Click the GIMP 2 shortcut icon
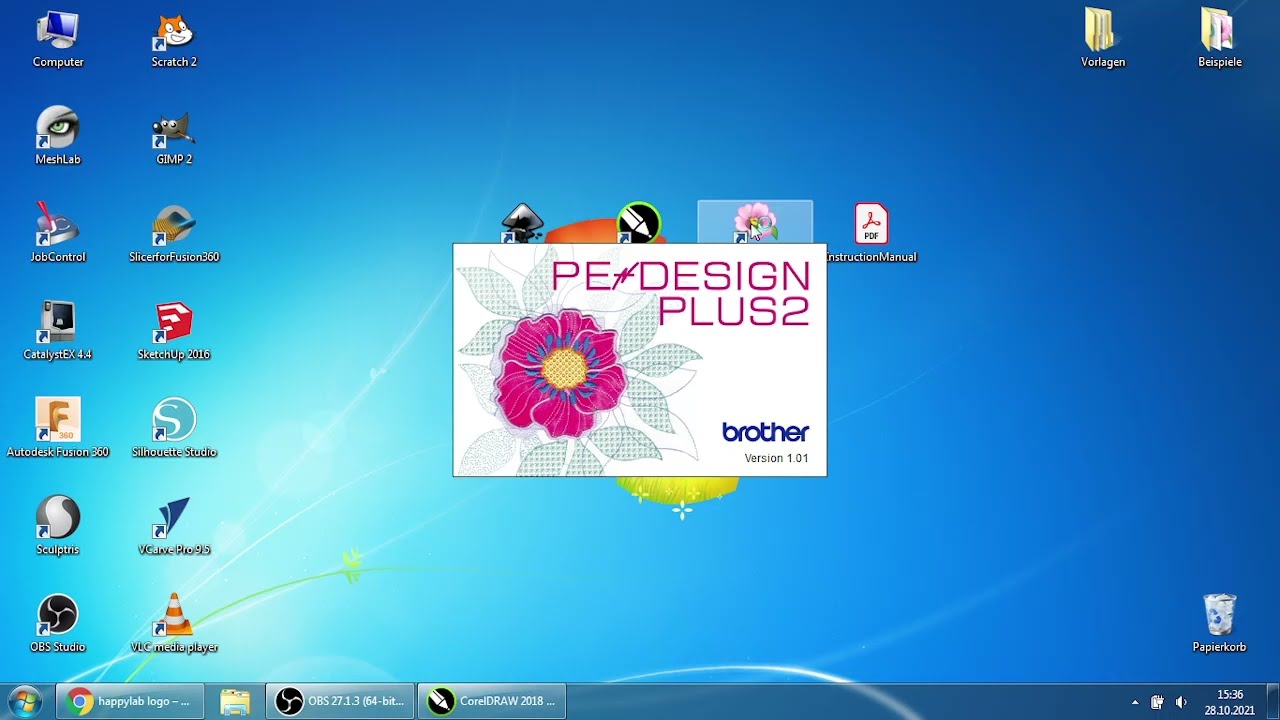The width and height of the screenshot is (1280, 720). (174, 137)
